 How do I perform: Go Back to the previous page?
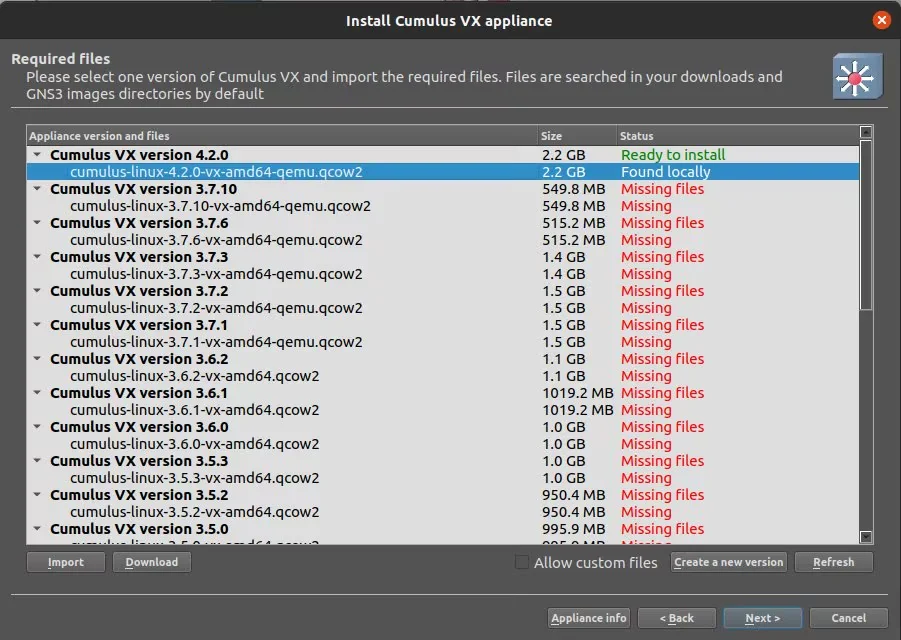[x=676, y=618]
